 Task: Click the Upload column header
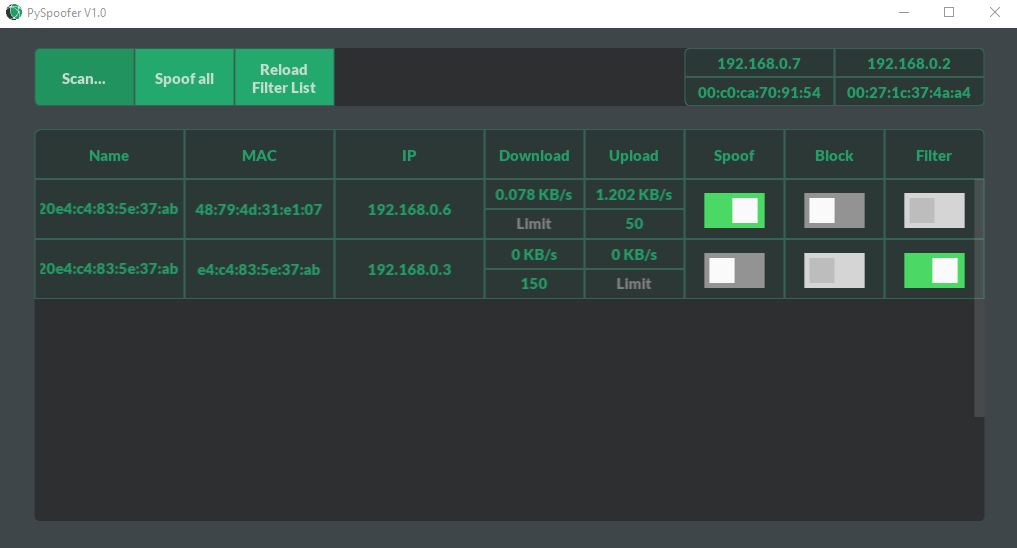[634, 155]
